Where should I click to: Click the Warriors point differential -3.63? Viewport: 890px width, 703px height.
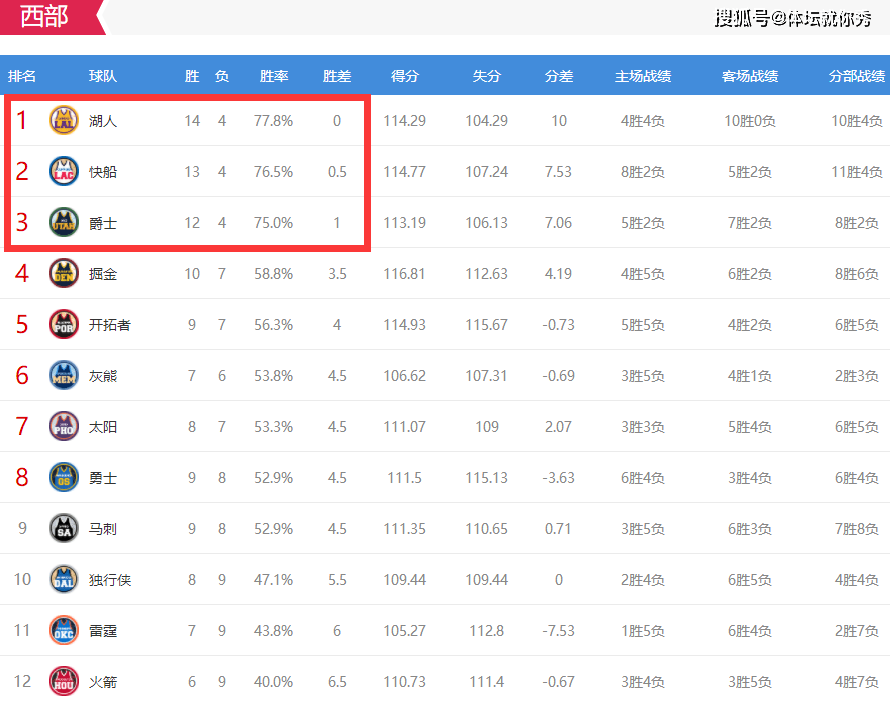[559, 478]
